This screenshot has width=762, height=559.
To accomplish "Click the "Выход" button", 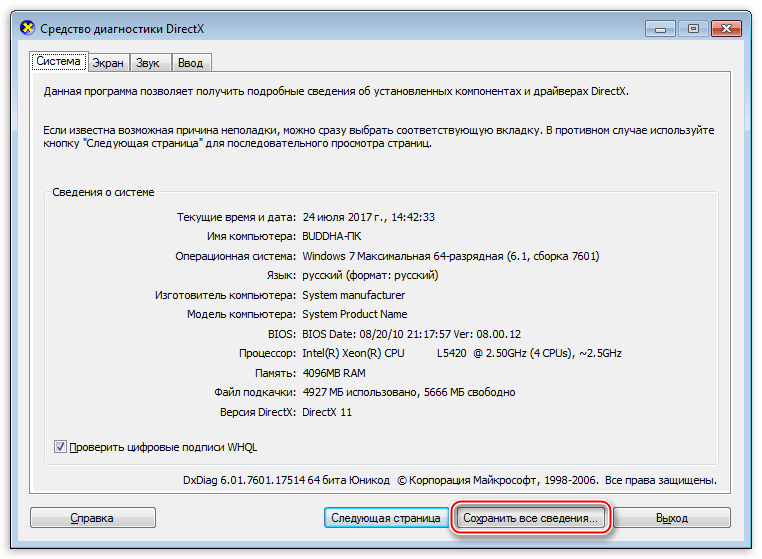I will tap(672, 518).
